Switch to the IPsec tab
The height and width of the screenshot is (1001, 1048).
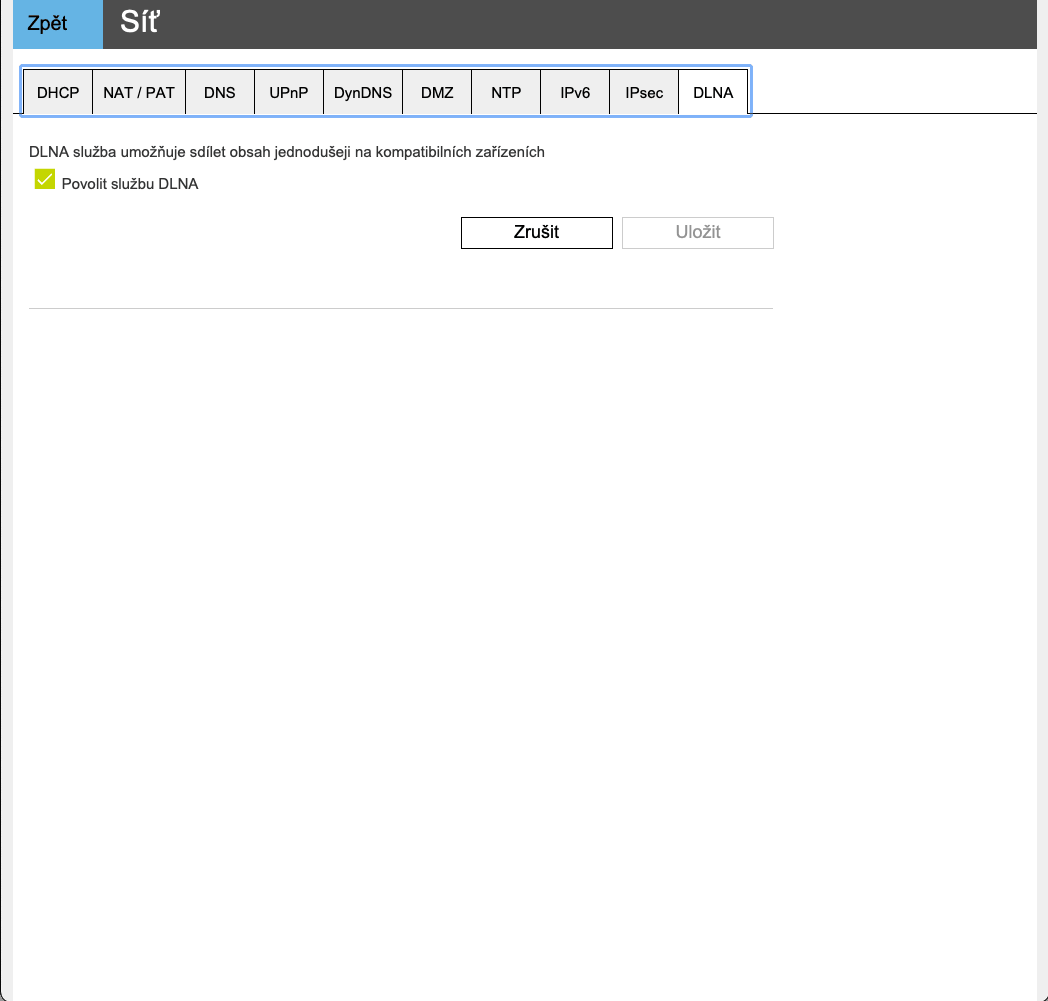644,92
